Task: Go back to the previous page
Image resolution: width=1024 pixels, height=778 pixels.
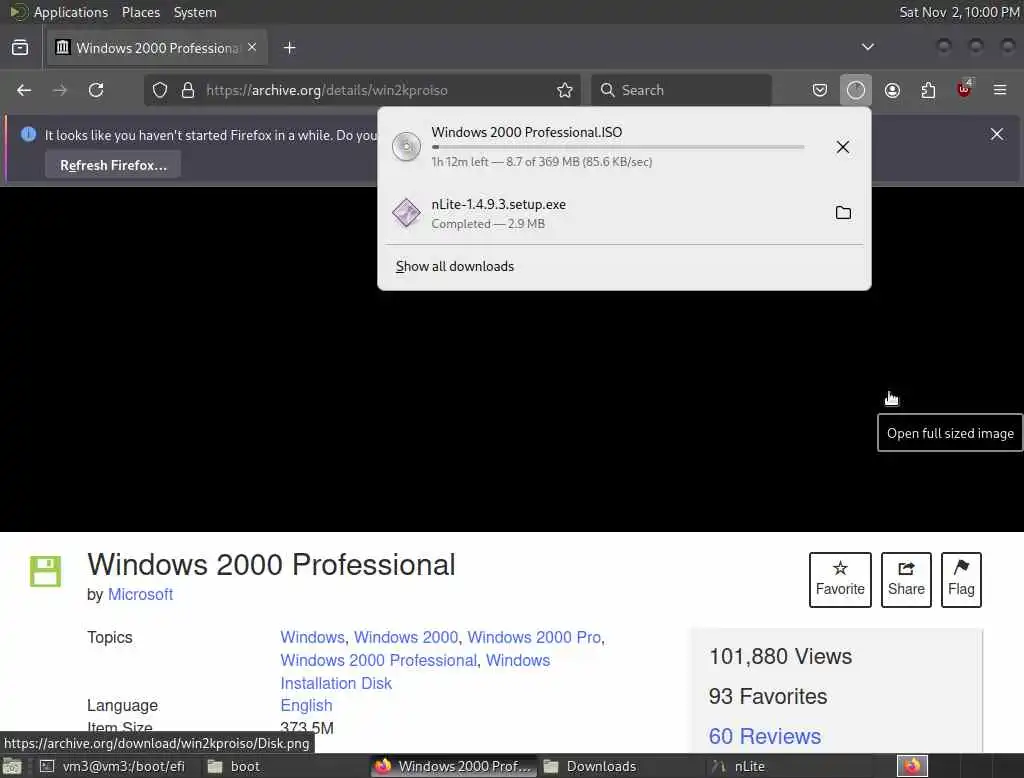Action: point(24,90)
